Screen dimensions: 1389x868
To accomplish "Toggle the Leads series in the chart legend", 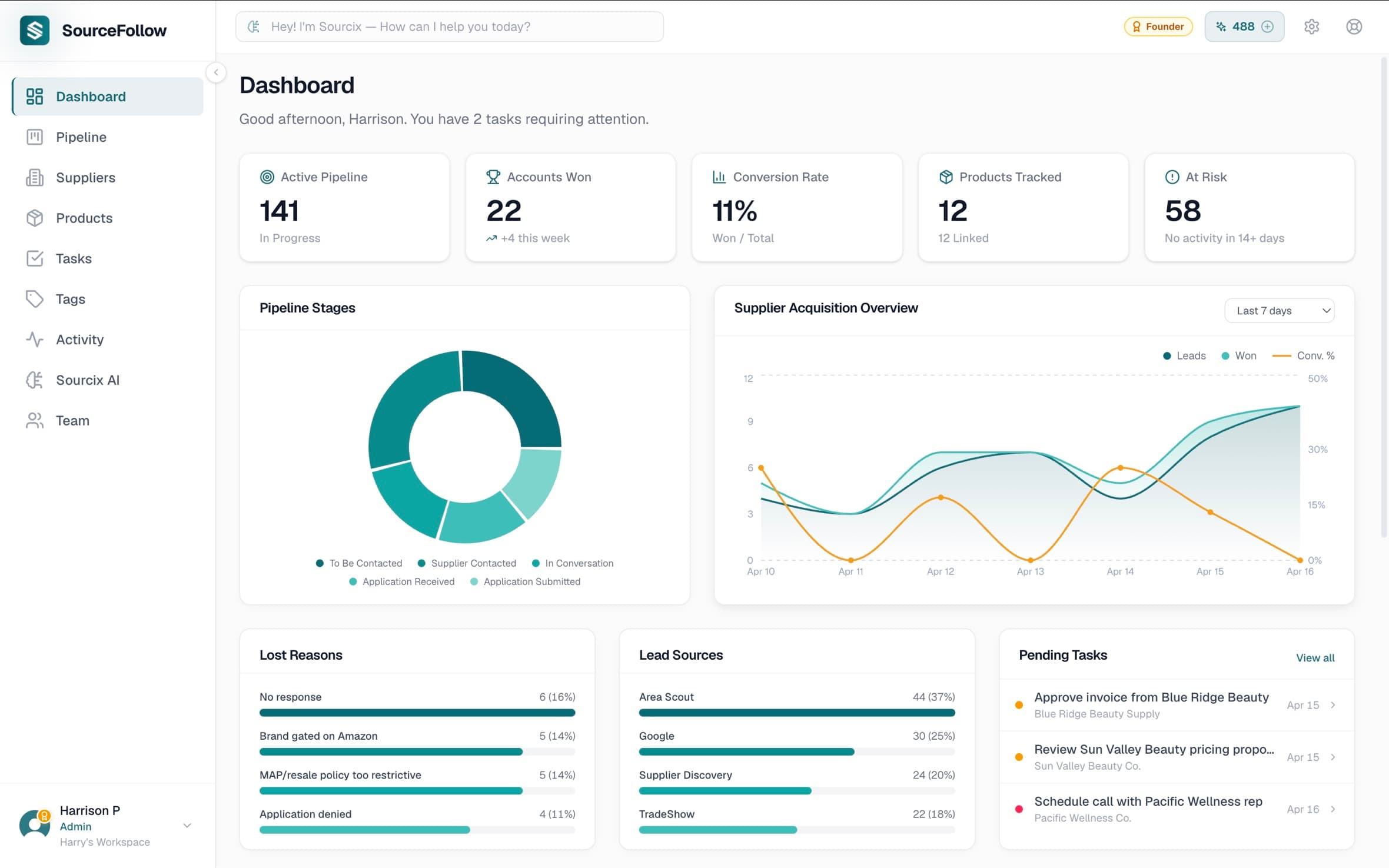I will point(1184,355).
